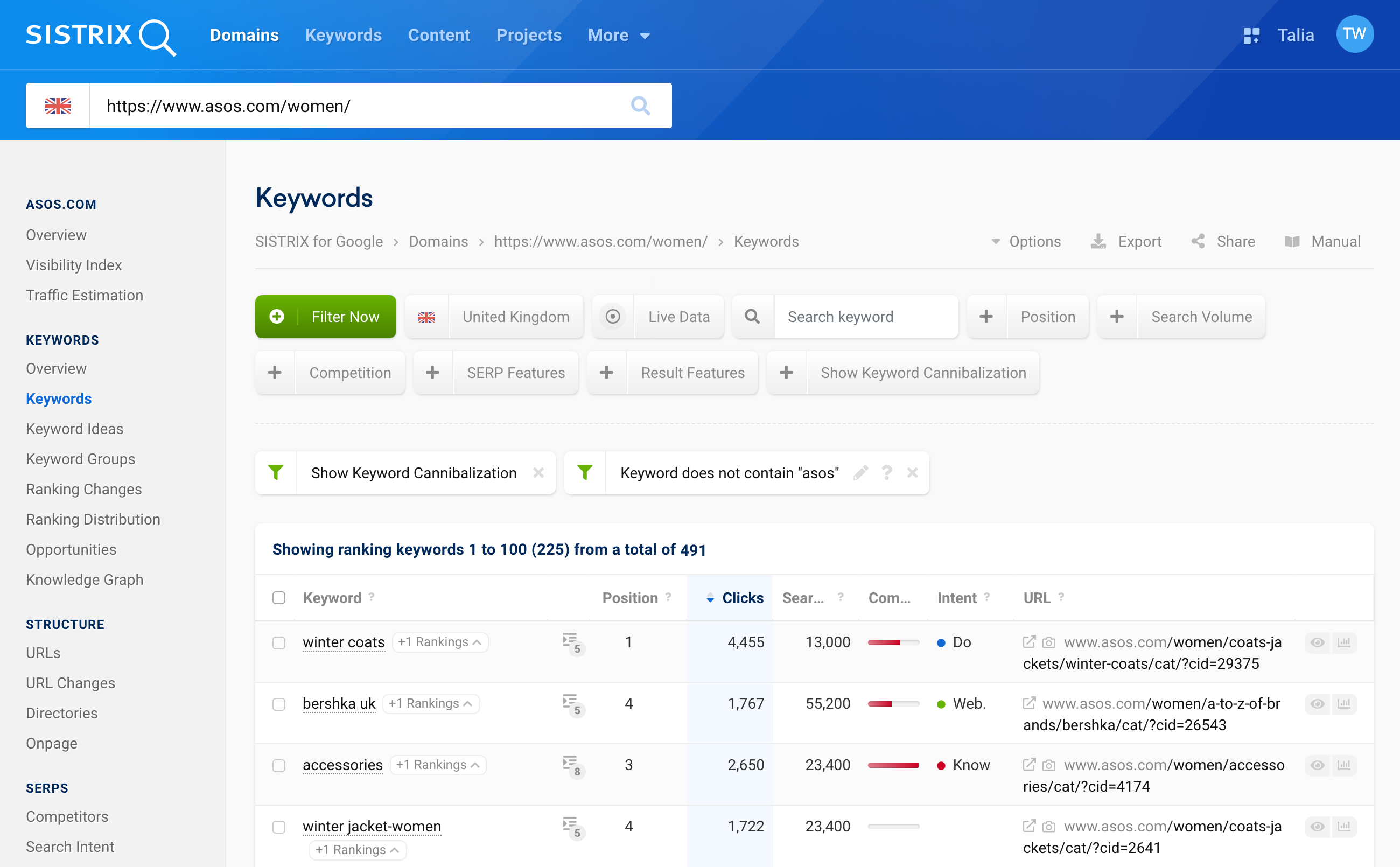1400x867 pixels.
Task: Click the view icon for winter coats row
Action: [1318, 642]
